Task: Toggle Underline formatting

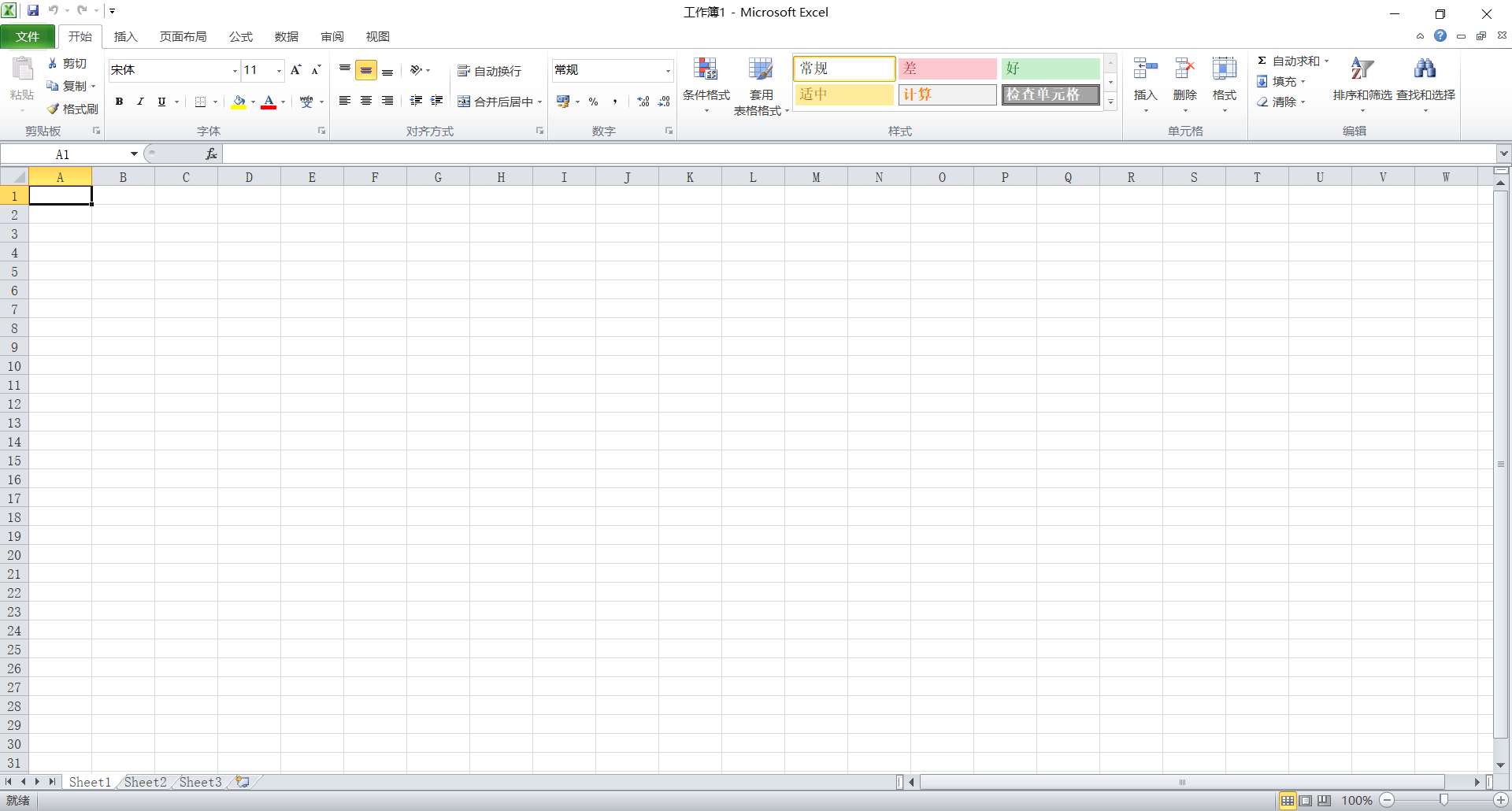Action: click(161, 102)
